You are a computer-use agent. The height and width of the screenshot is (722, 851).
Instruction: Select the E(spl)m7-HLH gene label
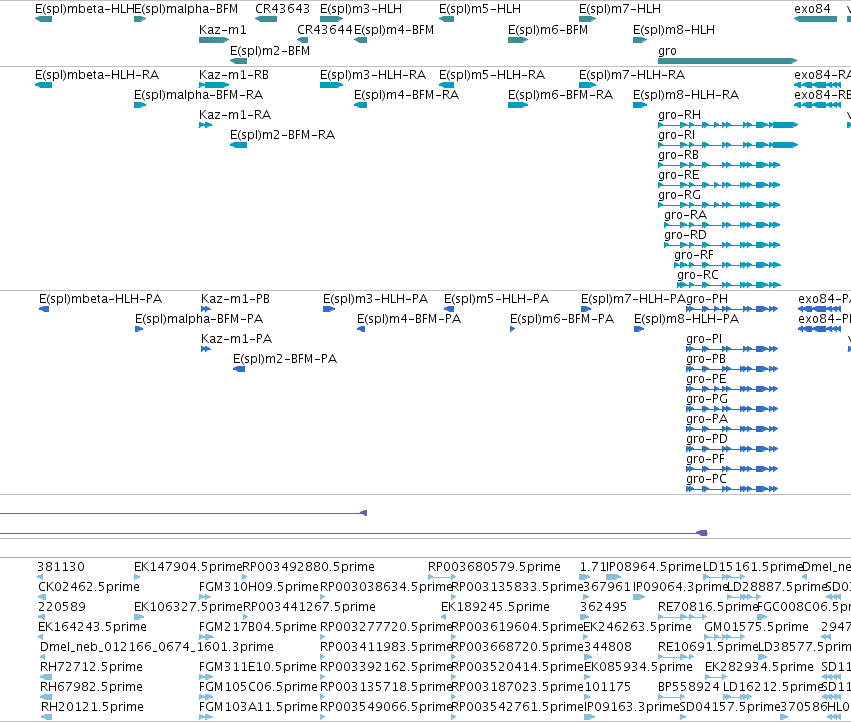[620, 9]
